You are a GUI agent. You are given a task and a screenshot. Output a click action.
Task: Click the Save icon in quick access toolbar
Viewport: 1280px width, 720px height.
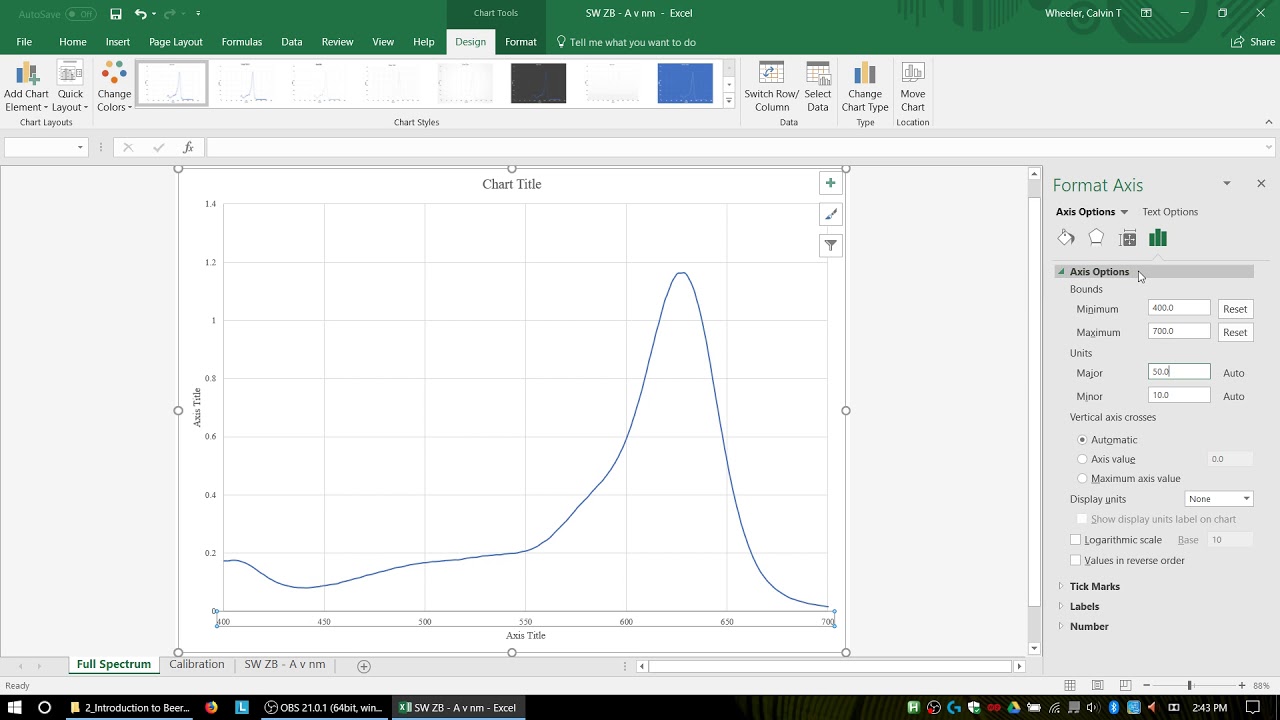tap(116, 14)
